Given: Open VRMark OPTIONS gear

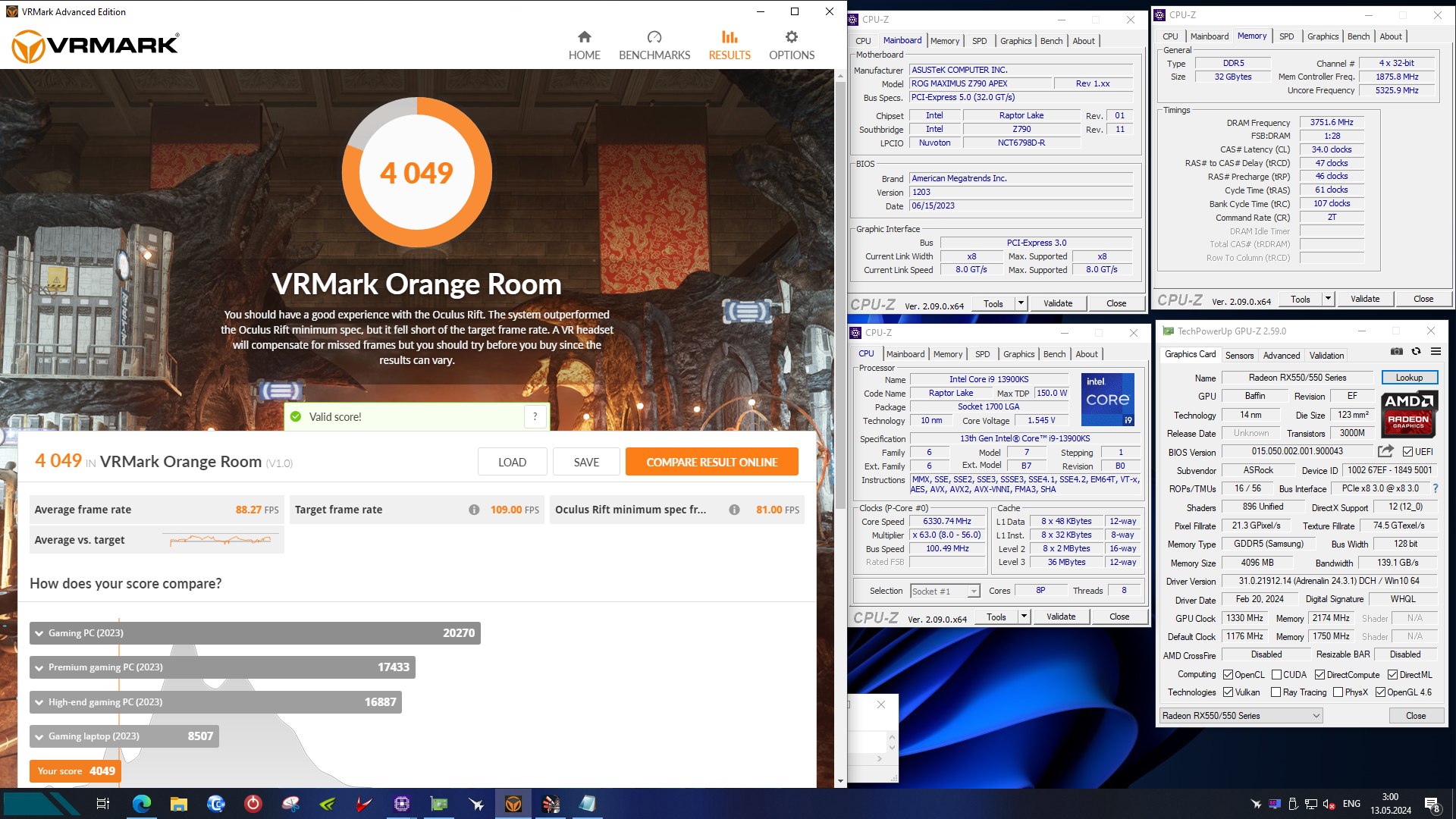Looking at the screenshot, I should click(792, 45).
